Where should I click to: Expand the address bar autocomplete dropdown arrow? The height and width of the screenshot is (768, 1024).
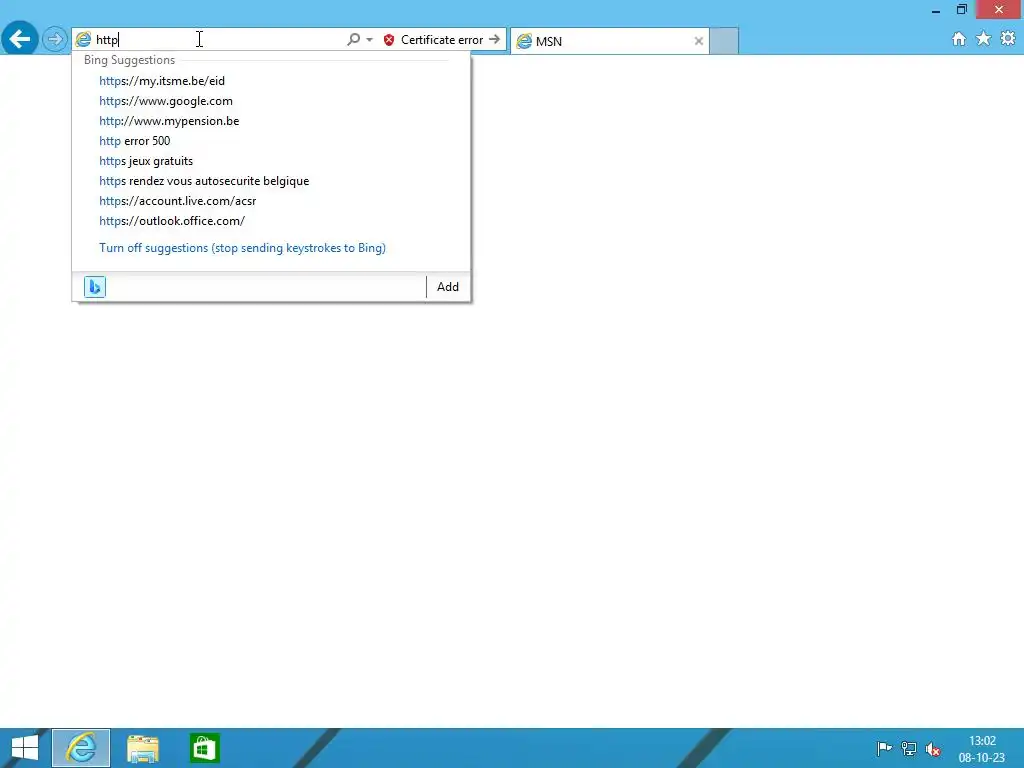[x=370, y=40]
